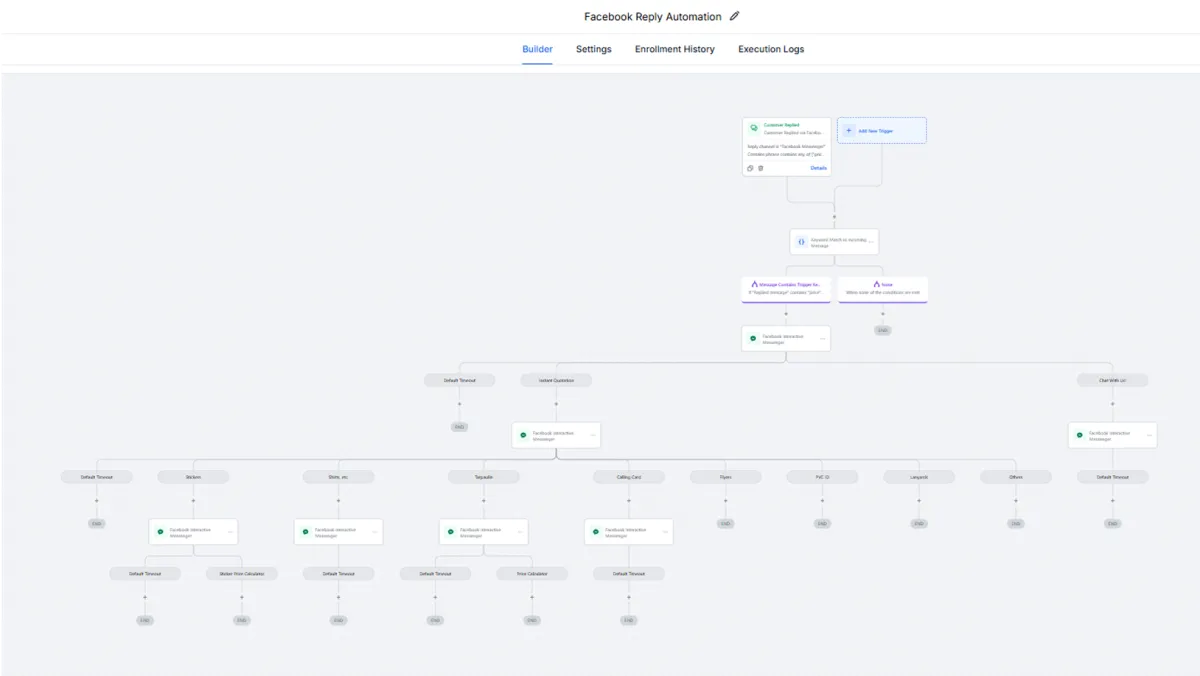Open ellipsis menu on Shirts' Messenger node
The image size is (1200, 676).
375,532
